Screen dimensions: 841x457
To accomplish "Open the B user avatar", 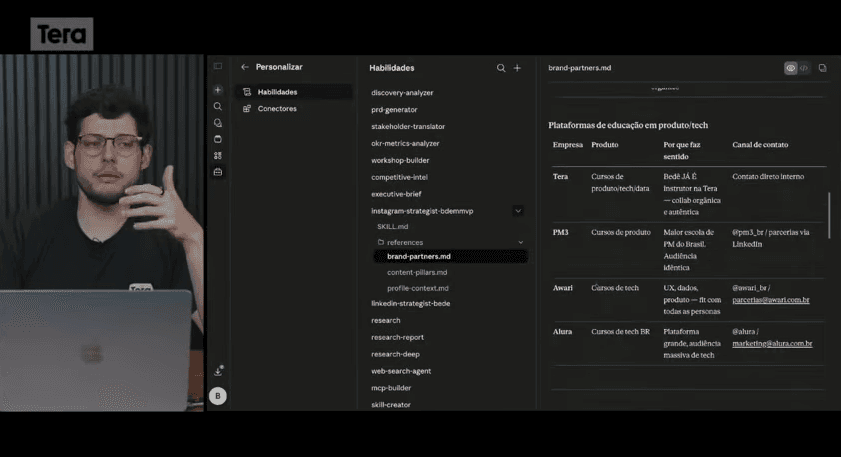I will pyautogui.click(x=218, y=396).
